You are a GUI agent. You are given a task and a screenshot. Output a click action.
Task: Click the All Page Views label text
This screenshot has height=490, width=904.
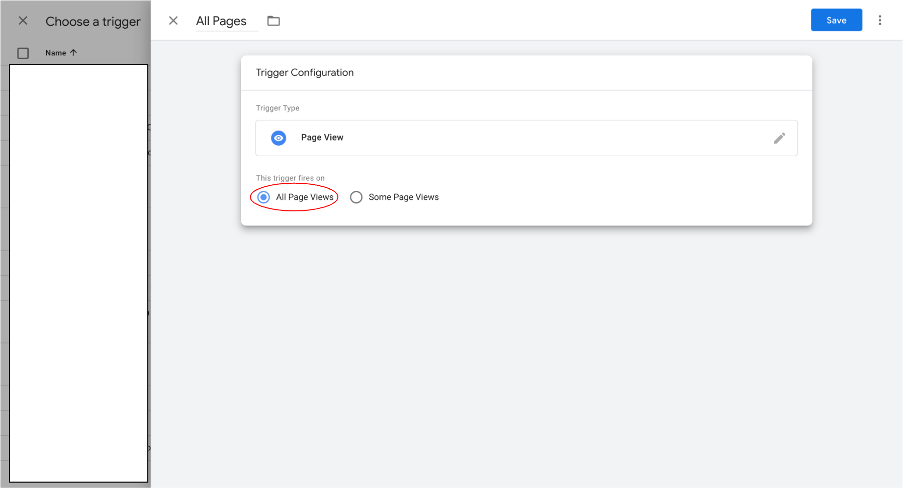(304, 197)
